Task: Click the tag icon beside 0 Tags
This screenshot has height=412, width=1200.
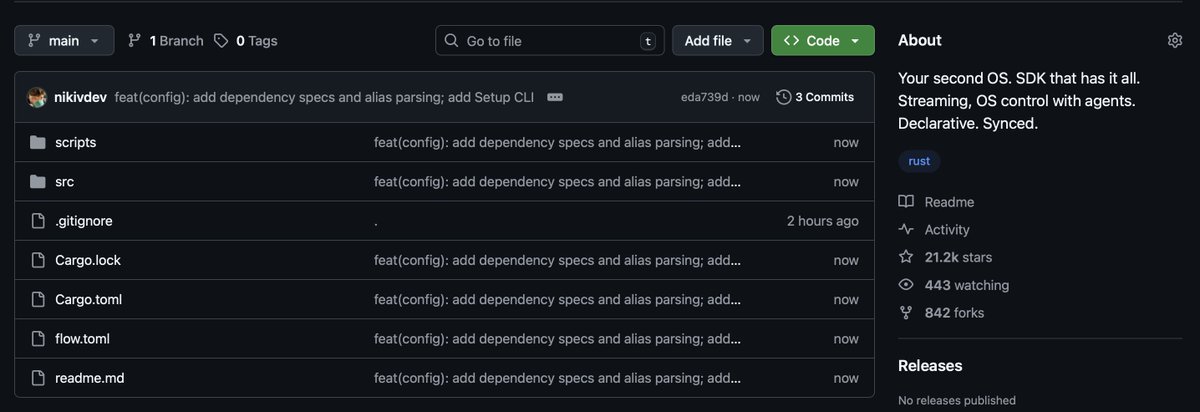Action: tap(222, 41)
